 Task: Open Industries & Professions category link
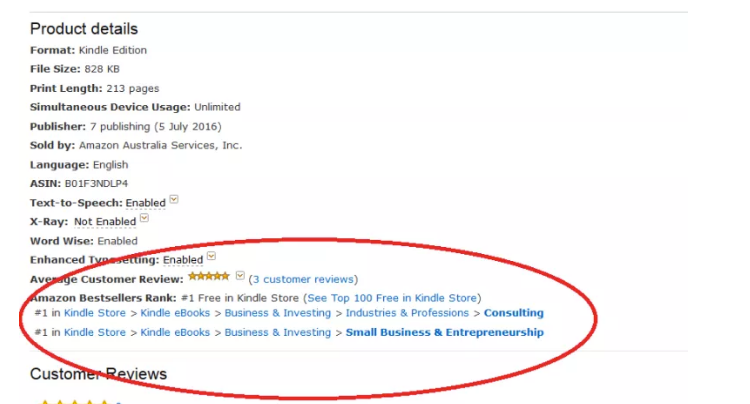[407, 313]
